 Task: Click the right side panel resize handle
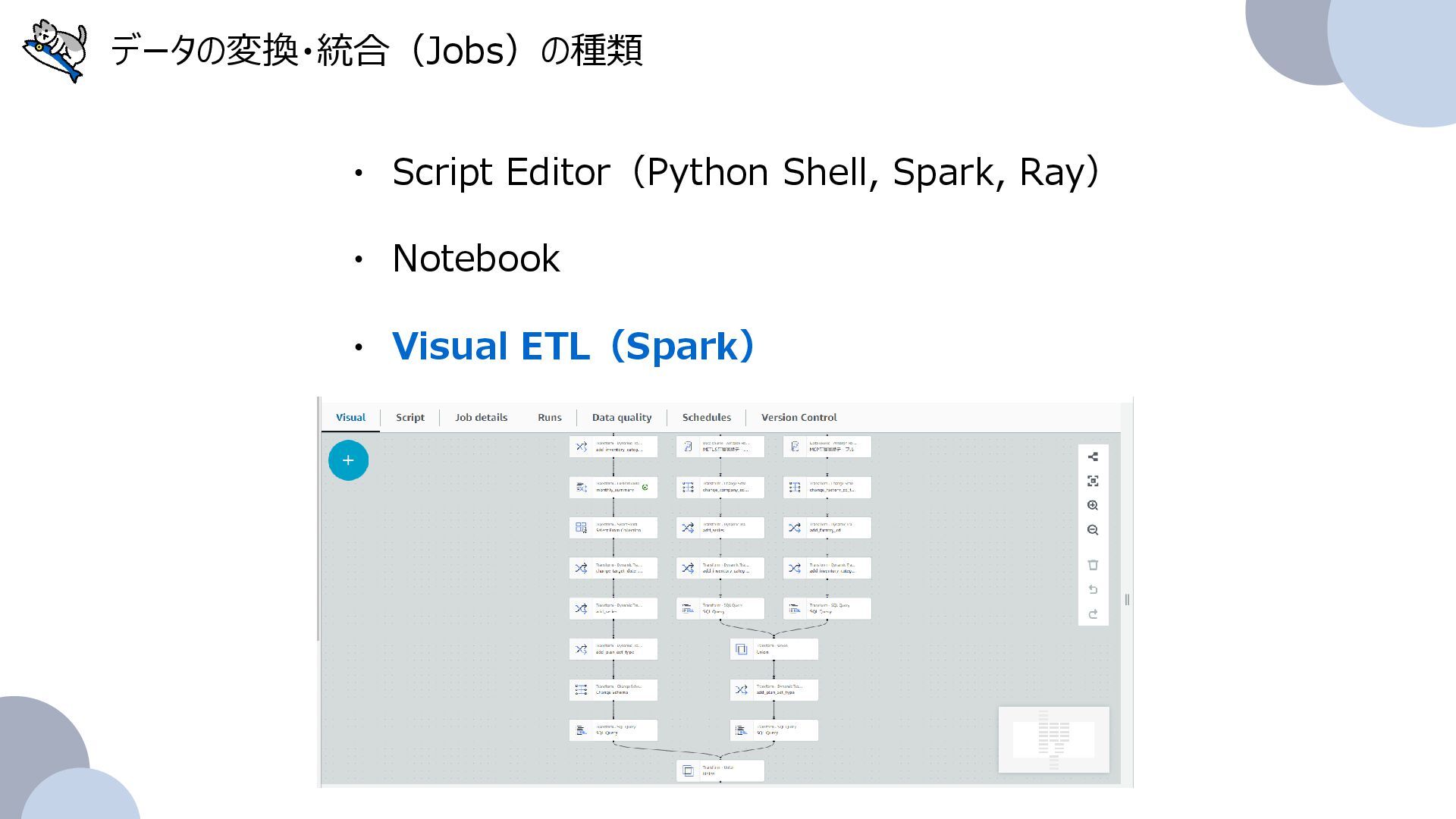1127,600
